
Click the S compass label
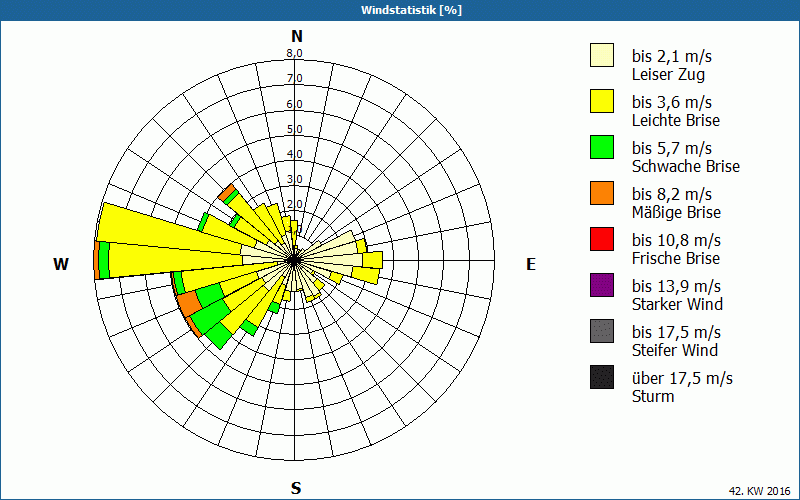(x=296, y=488)
